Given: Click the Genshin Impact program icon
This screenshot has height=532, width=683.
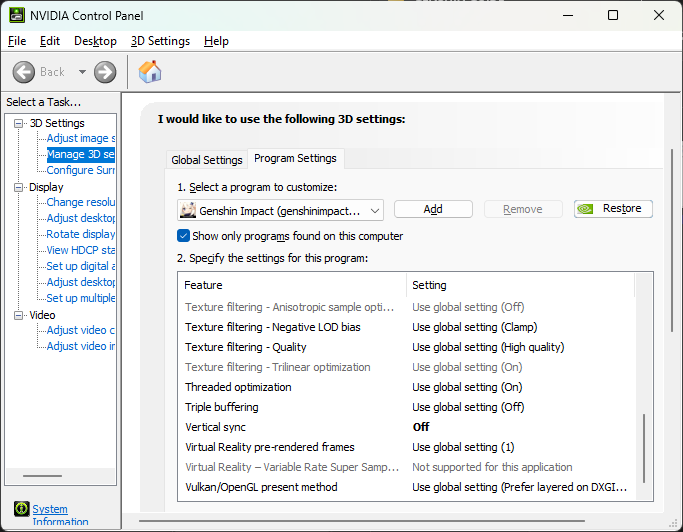Looking at the screenshot, I should tap(188, 210).
